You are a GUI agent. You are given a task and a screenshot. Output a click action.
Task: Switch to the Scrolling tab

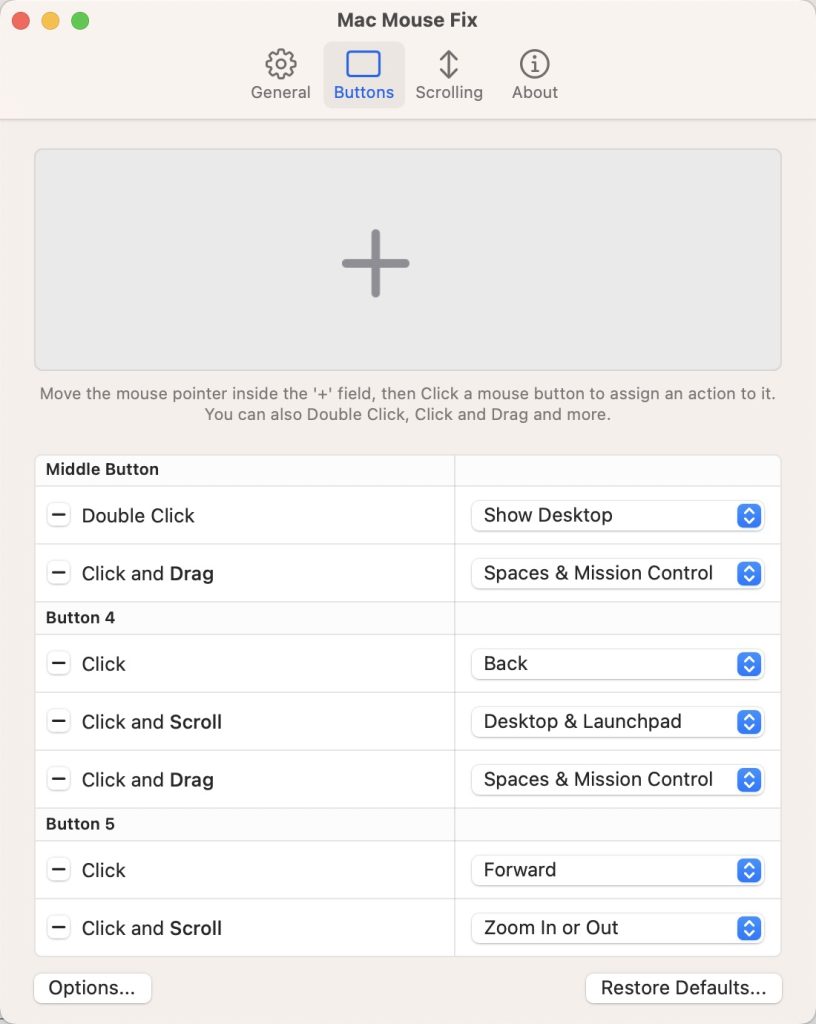pyautogui.click(x=449, y=75)
